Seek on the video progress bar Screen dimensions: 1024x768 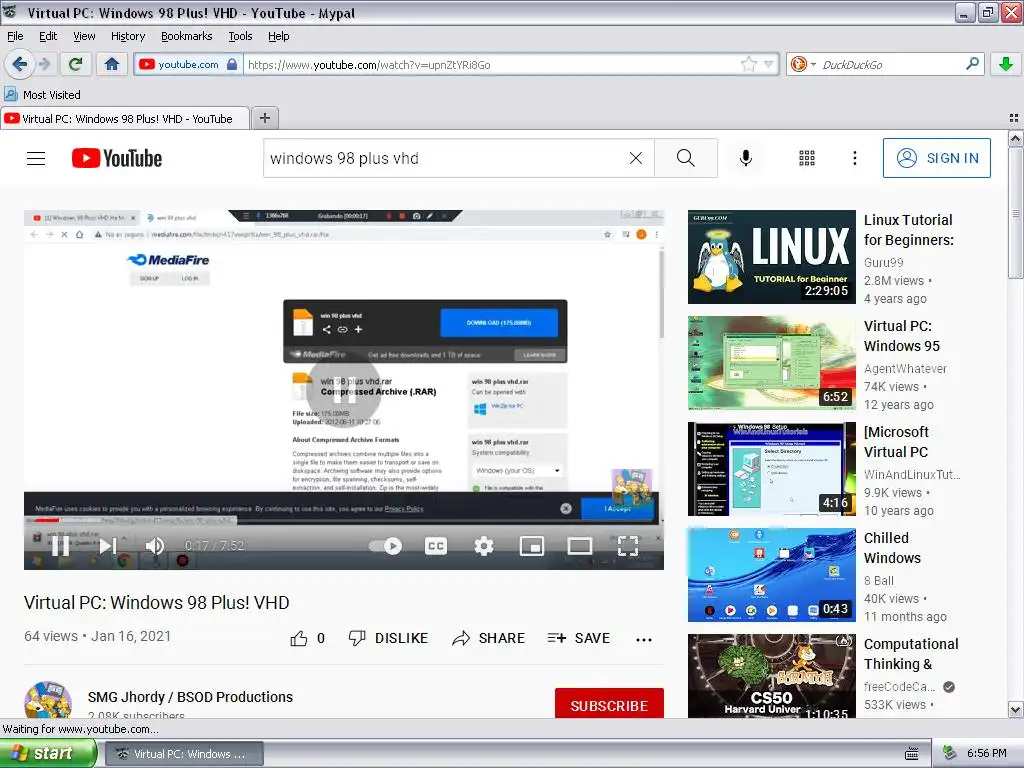pyautogui.click(x=344, y=520)
